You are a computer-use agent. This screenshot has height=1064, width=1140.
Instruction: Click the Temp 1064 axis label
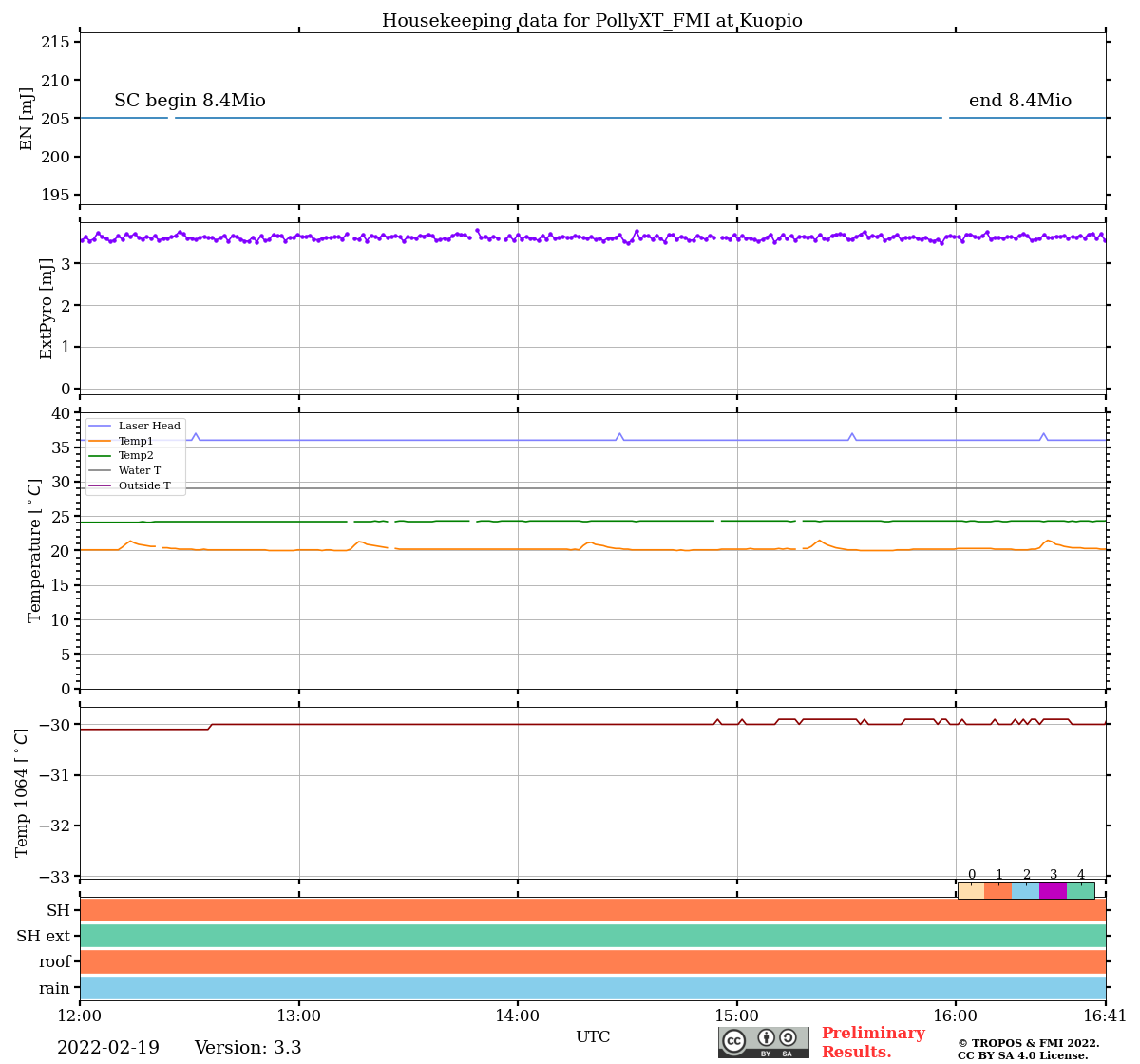pyautogui.click(x=22, y=792)
